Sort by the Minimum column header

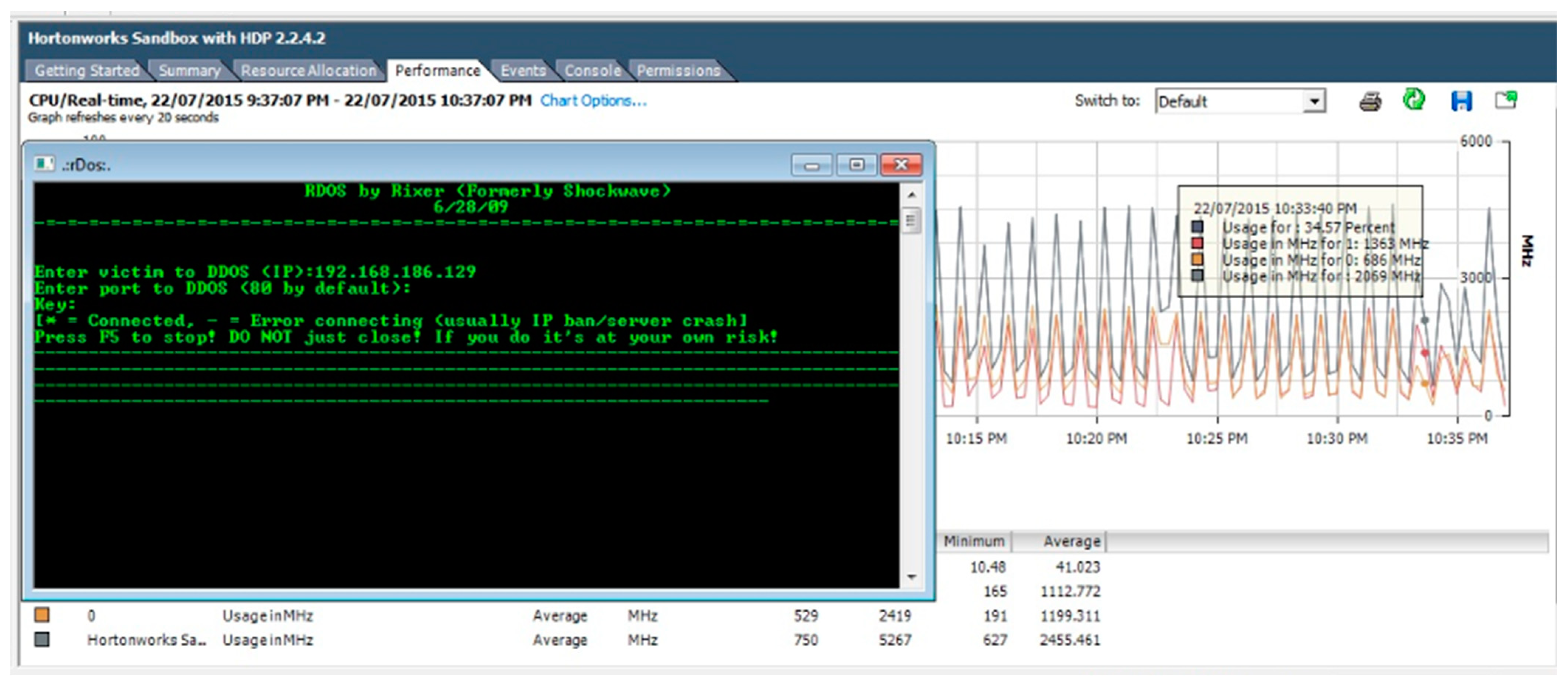coord(974,541)
